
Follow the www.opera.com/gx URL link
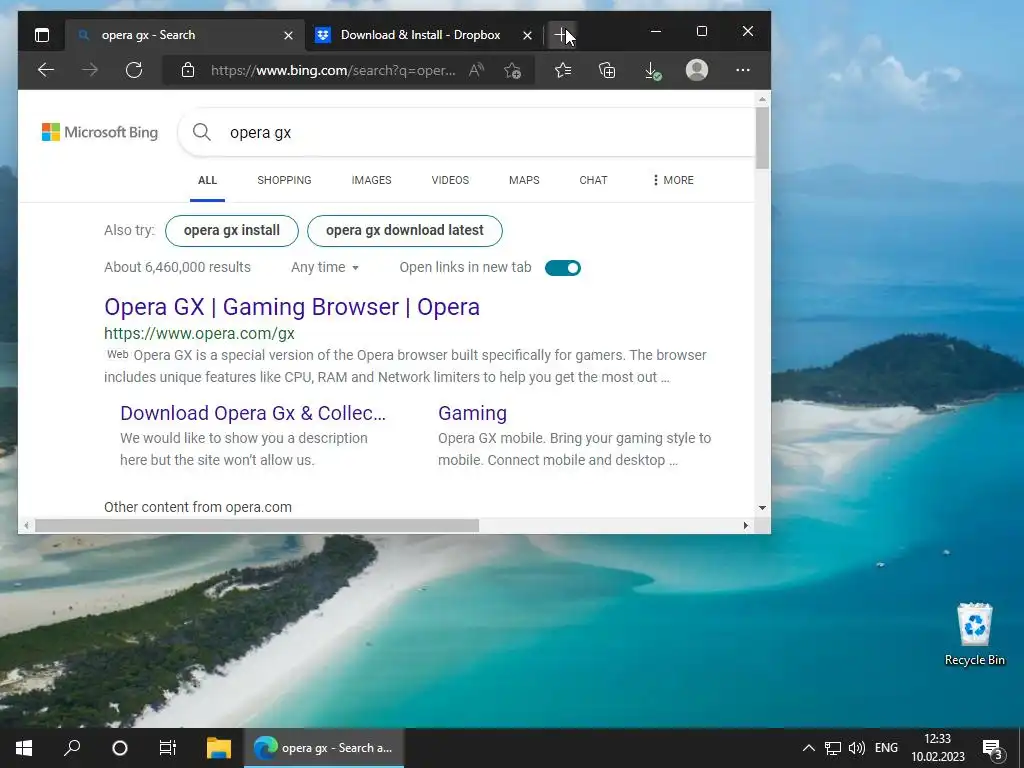pyautogui.click(x=199, y=333)
